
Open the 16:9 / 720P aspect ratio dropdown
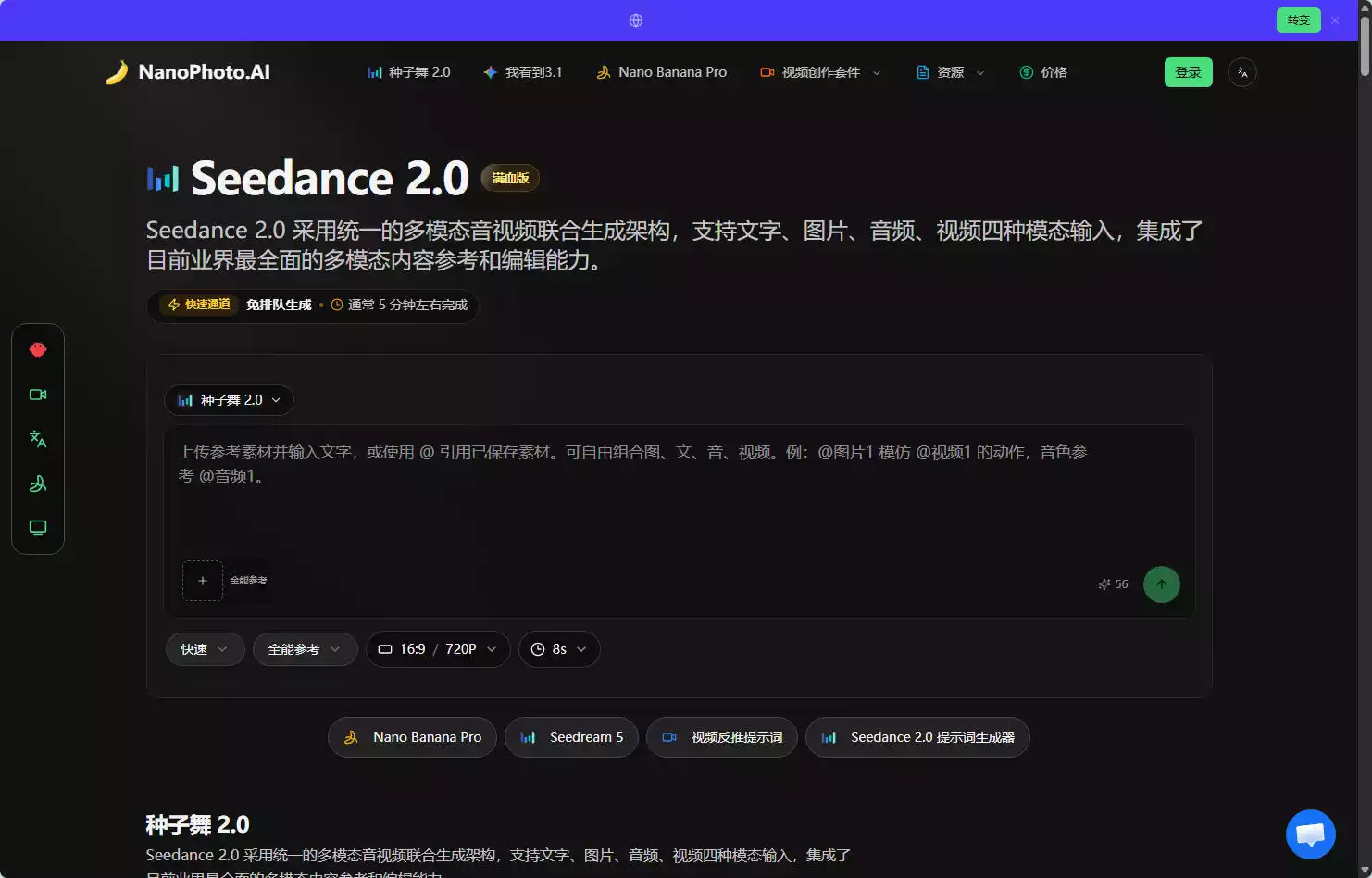[x=438, y=649]
